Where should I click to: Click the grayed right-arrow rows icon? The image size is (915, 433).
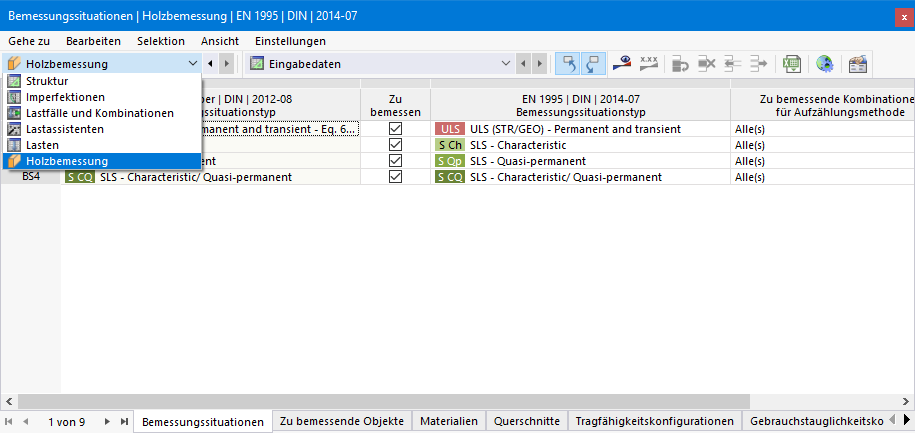(x=758, y=63)
